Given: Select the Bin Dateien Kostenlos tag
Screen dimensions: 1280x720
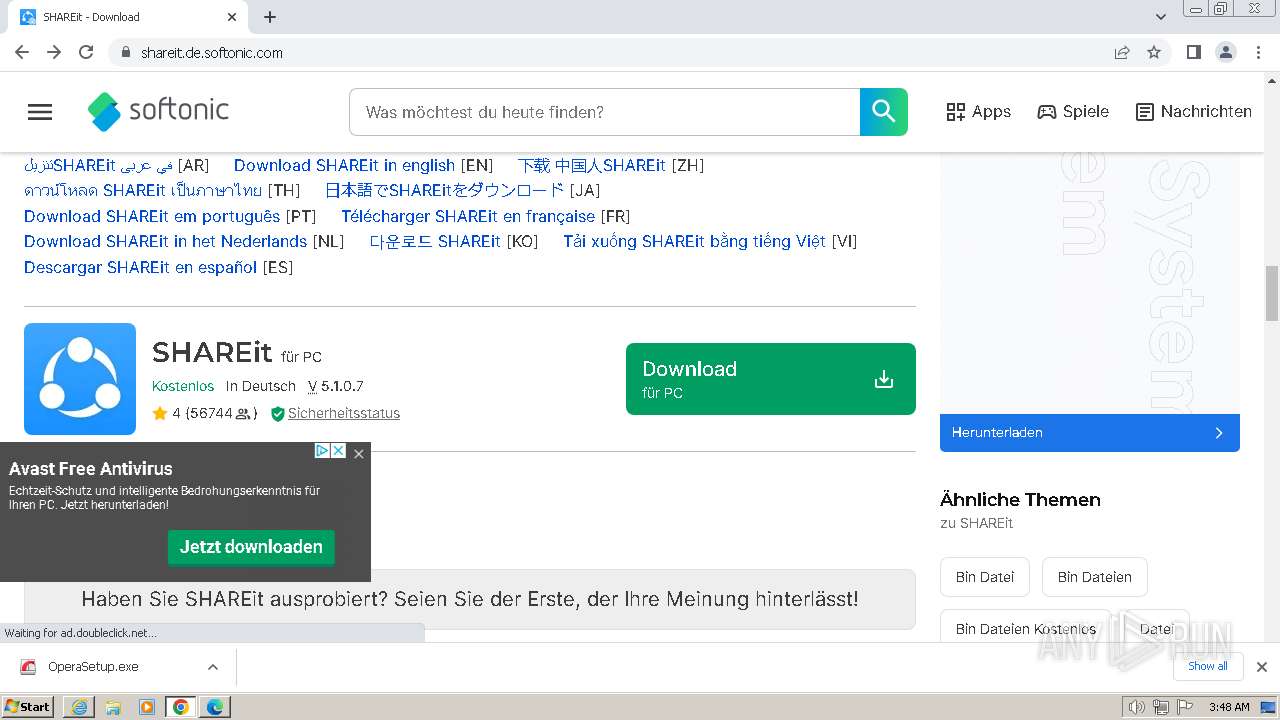Looking at the screenshot, I should tap(1026, 629).
